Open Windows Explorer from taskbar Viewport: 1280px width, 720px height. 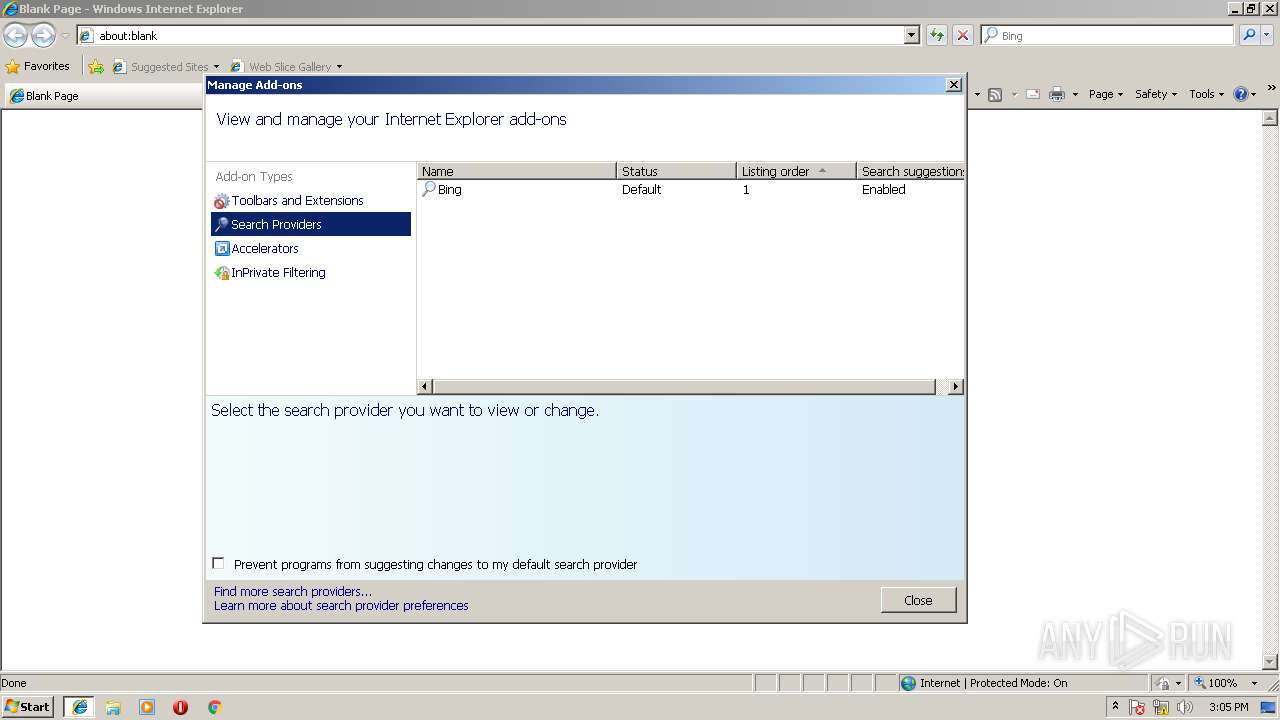click(113, 707)
